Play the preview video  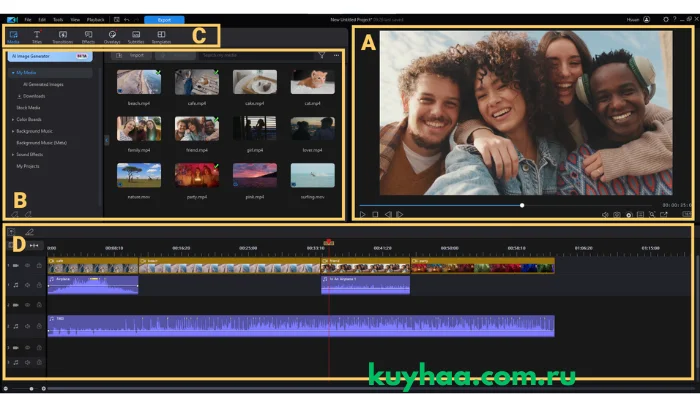click(362, 215)
